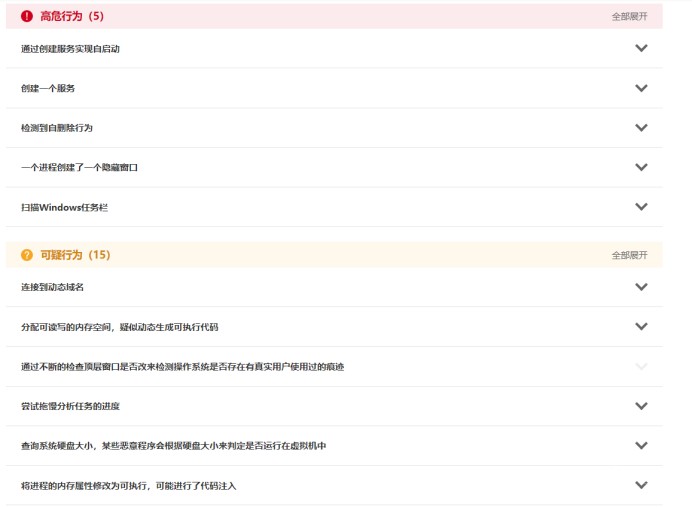Screen dimensions: 692x507
Task: Expand 分配可读写的内存空间 chevron
Action: tap(641, 327)
